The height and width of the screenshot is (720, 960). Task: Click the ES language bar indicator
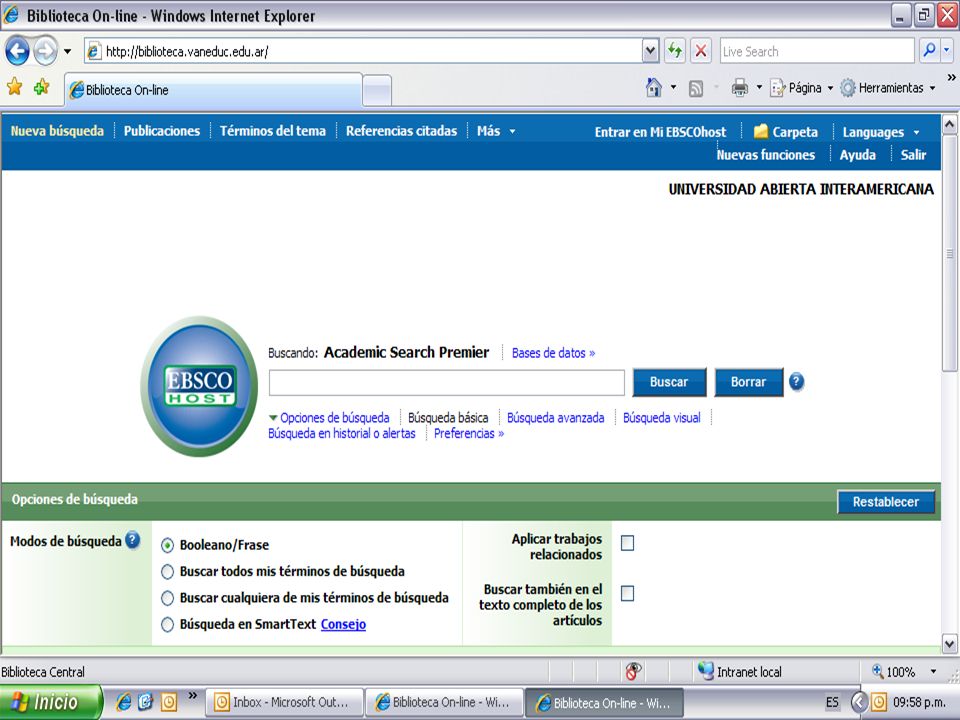(832, 702)
